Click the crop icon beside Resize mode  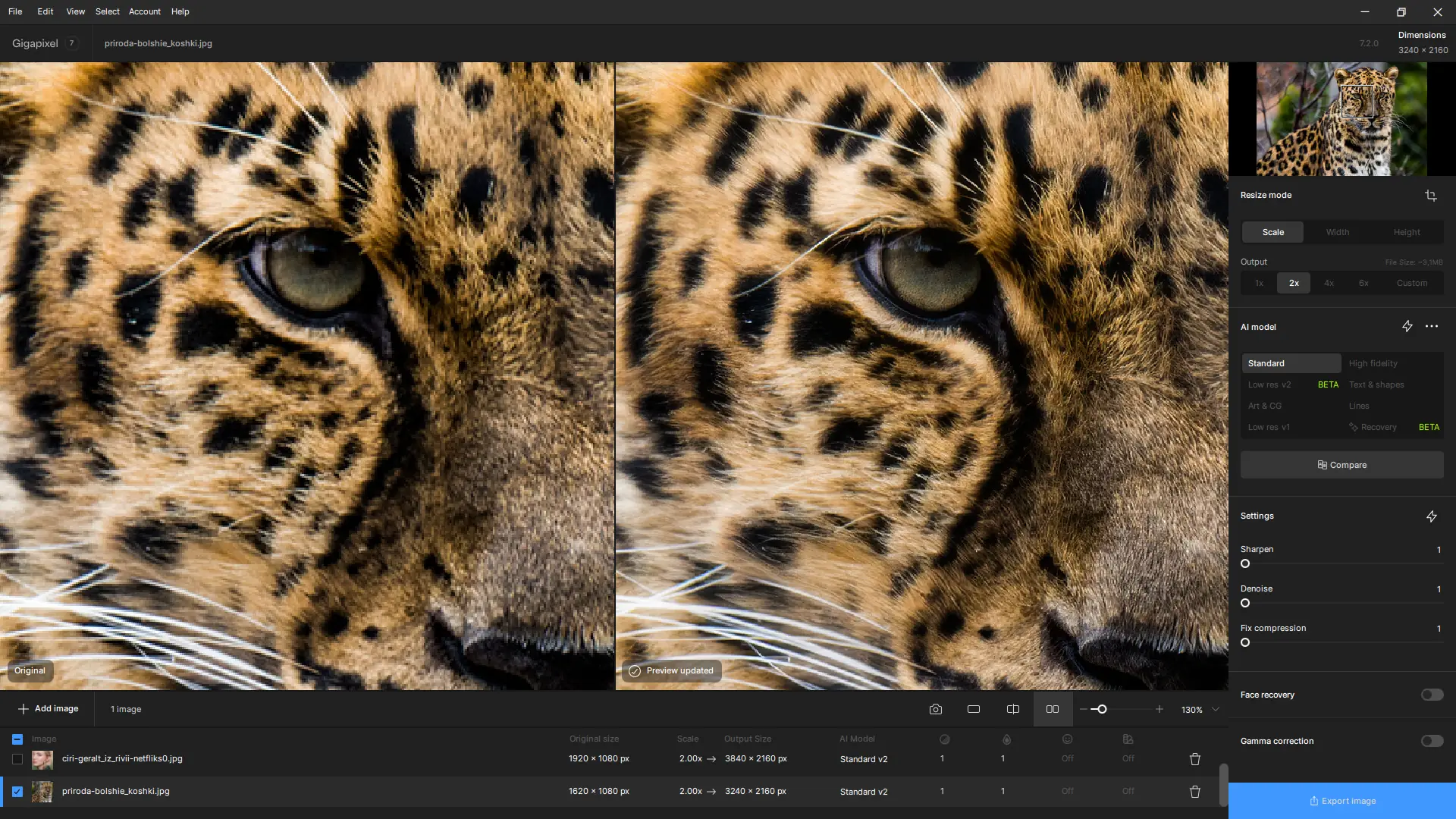(x=1431, y=196)
